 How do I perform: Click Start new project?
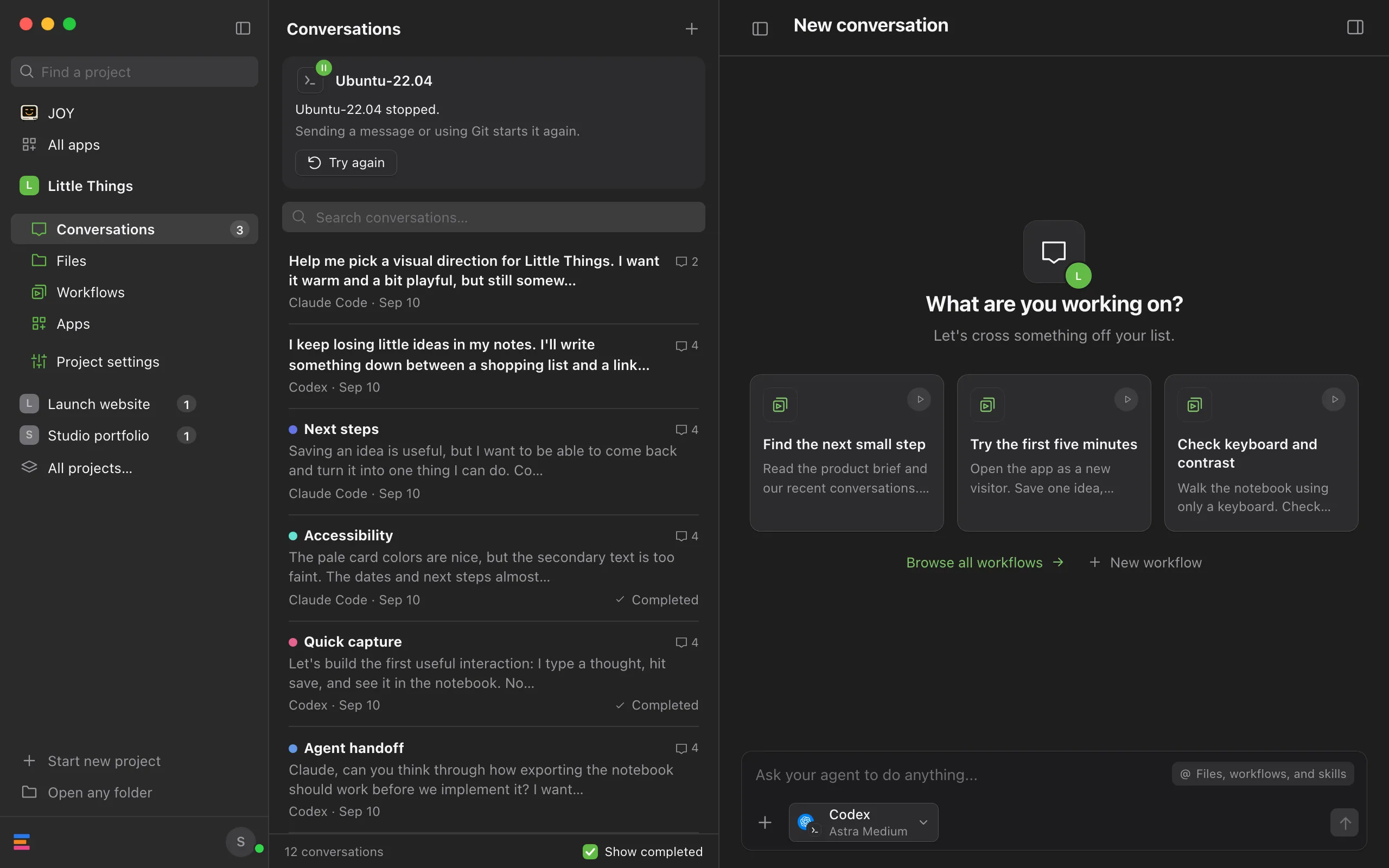click(135, 761)
